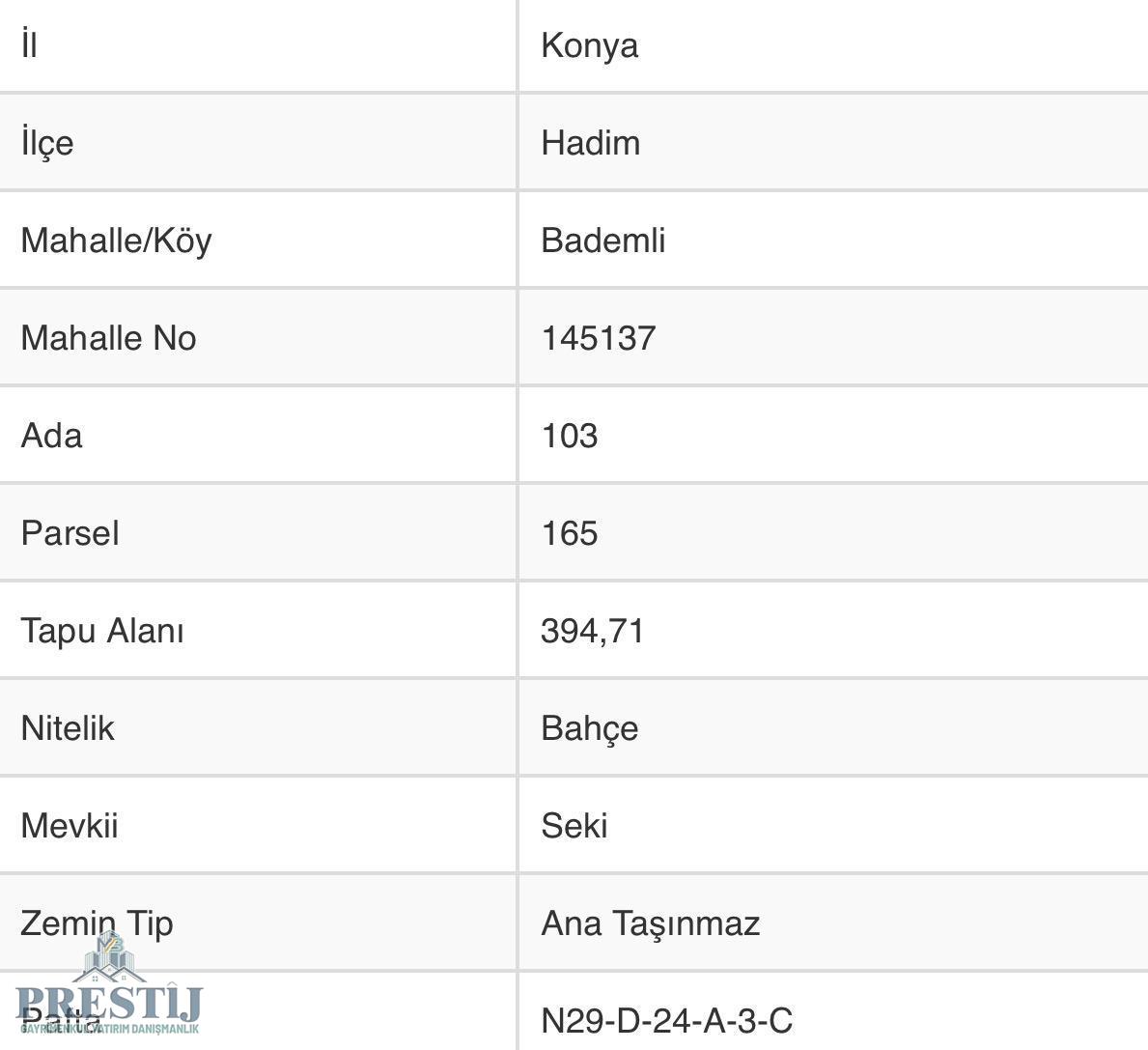Image resolution: width=1148 pixels, height=1050 pixels.
Task: Select the Parsel value 165
Action: [569, 533]
